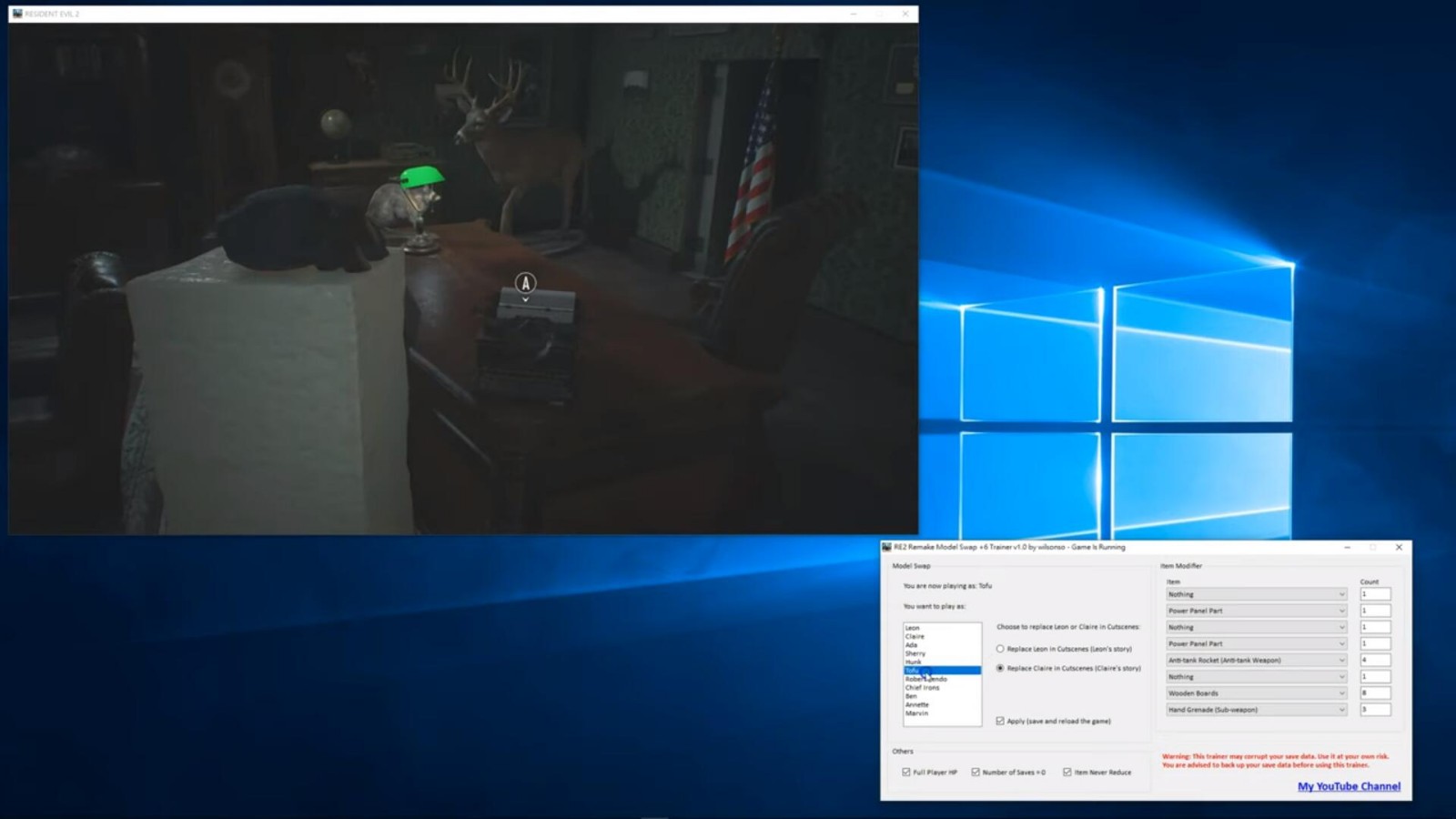Open the Hand Grenade item dropdown
The height and width of the screenshot is (819, 1456).
1340,709
